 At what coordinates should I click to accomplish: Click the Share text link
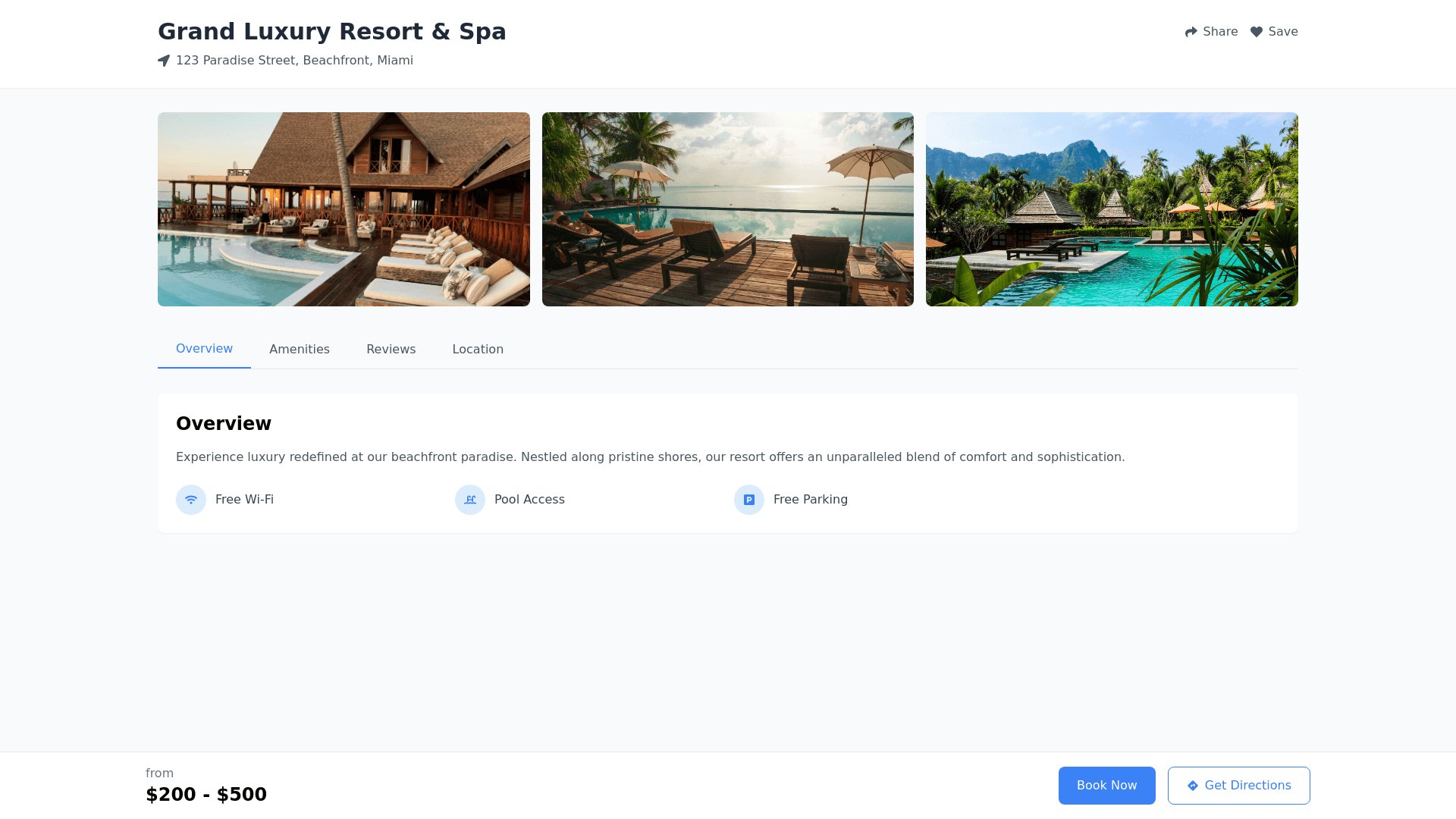coord(1220,32)
